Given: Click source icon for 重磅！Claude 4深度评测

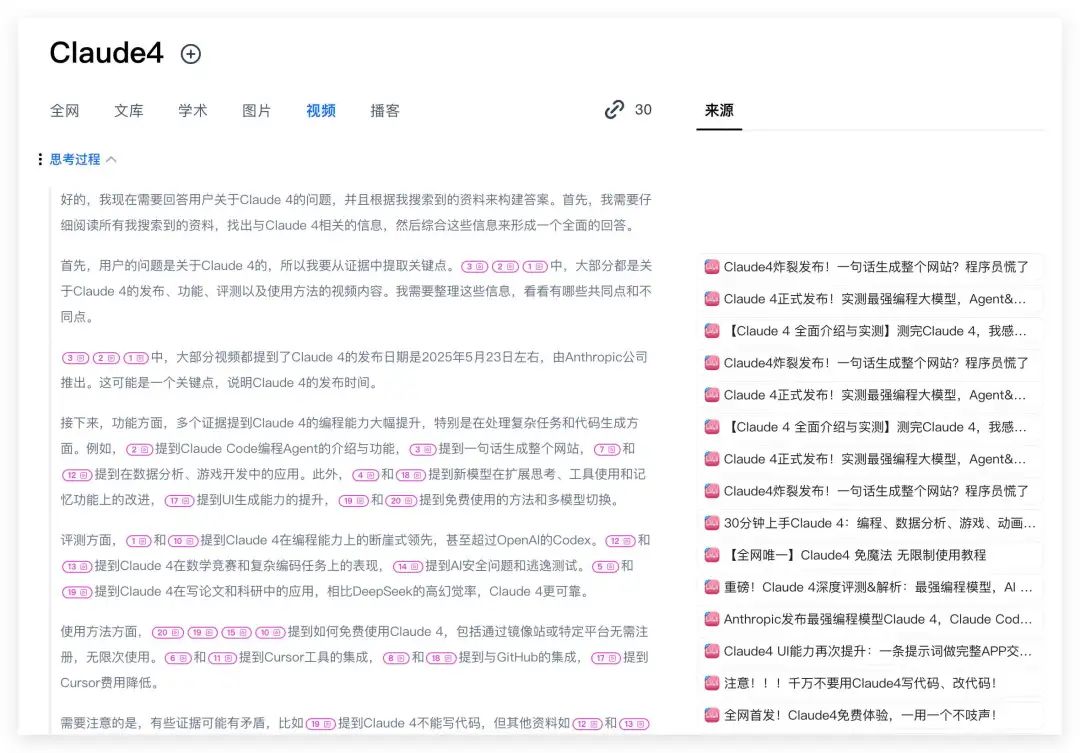Looking at the screenshot, I should point(712,587).
